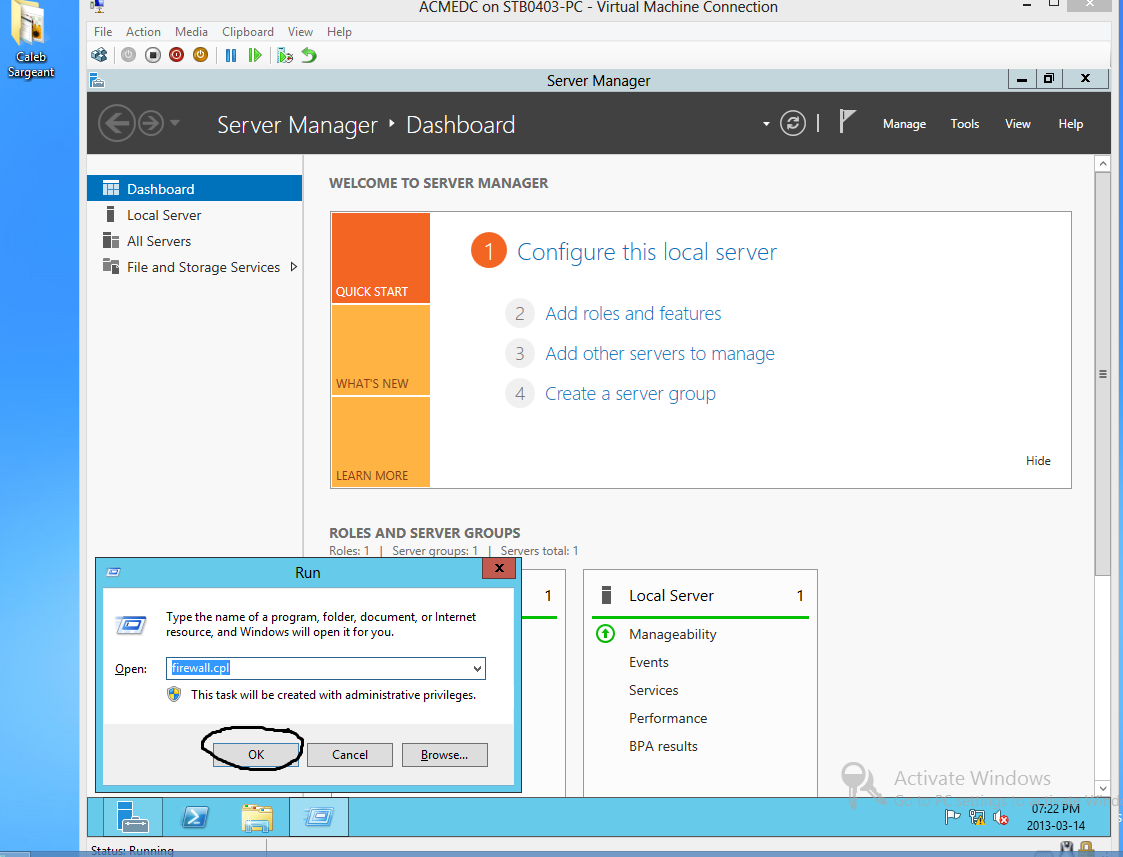1123x857 pixels.
Task: Open Server Manager's Help menu
Action: click(1071, 124)
